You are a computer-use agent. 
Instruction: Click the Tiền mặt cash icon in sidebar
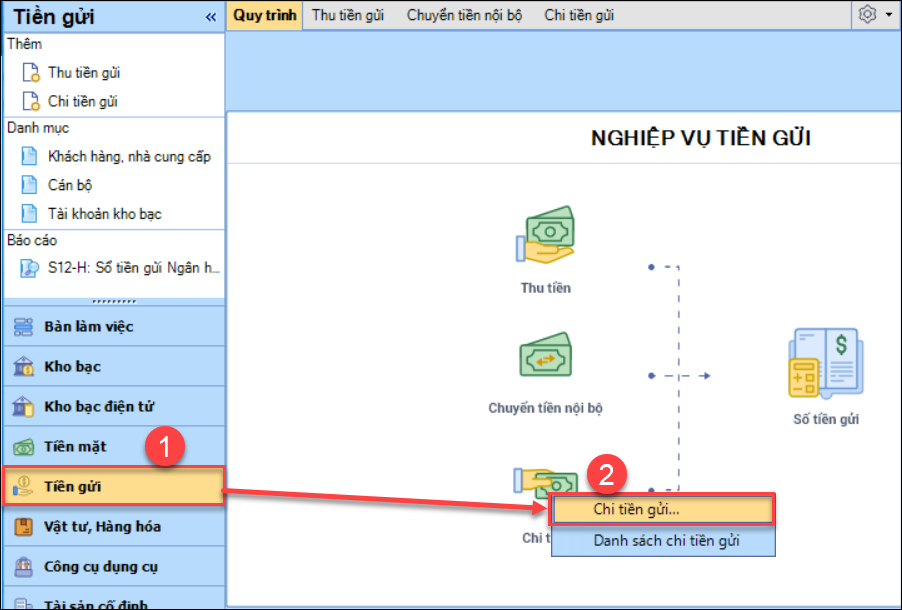tap(24, 447)
